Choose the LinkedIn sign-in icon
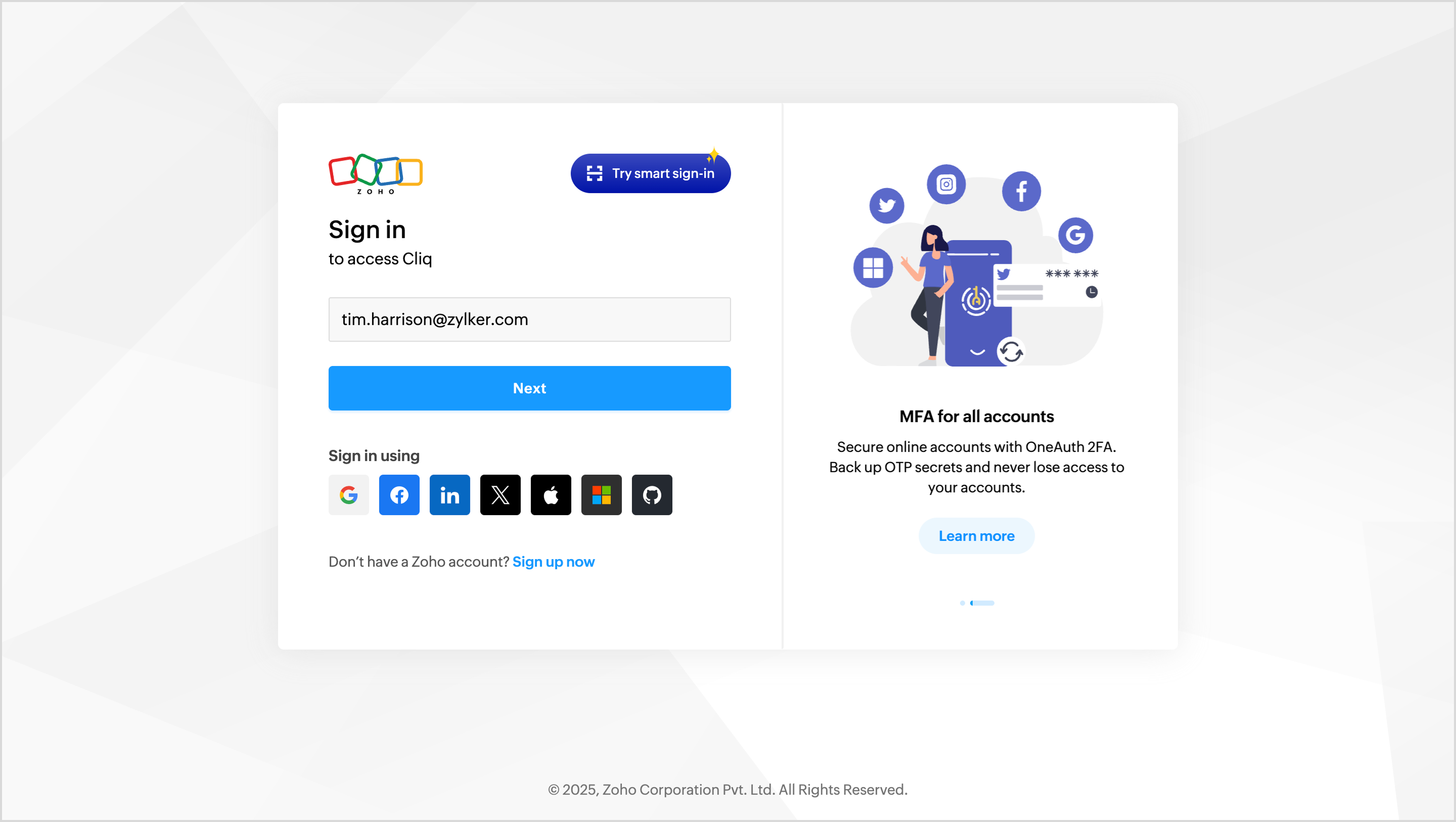 point(450,495)
